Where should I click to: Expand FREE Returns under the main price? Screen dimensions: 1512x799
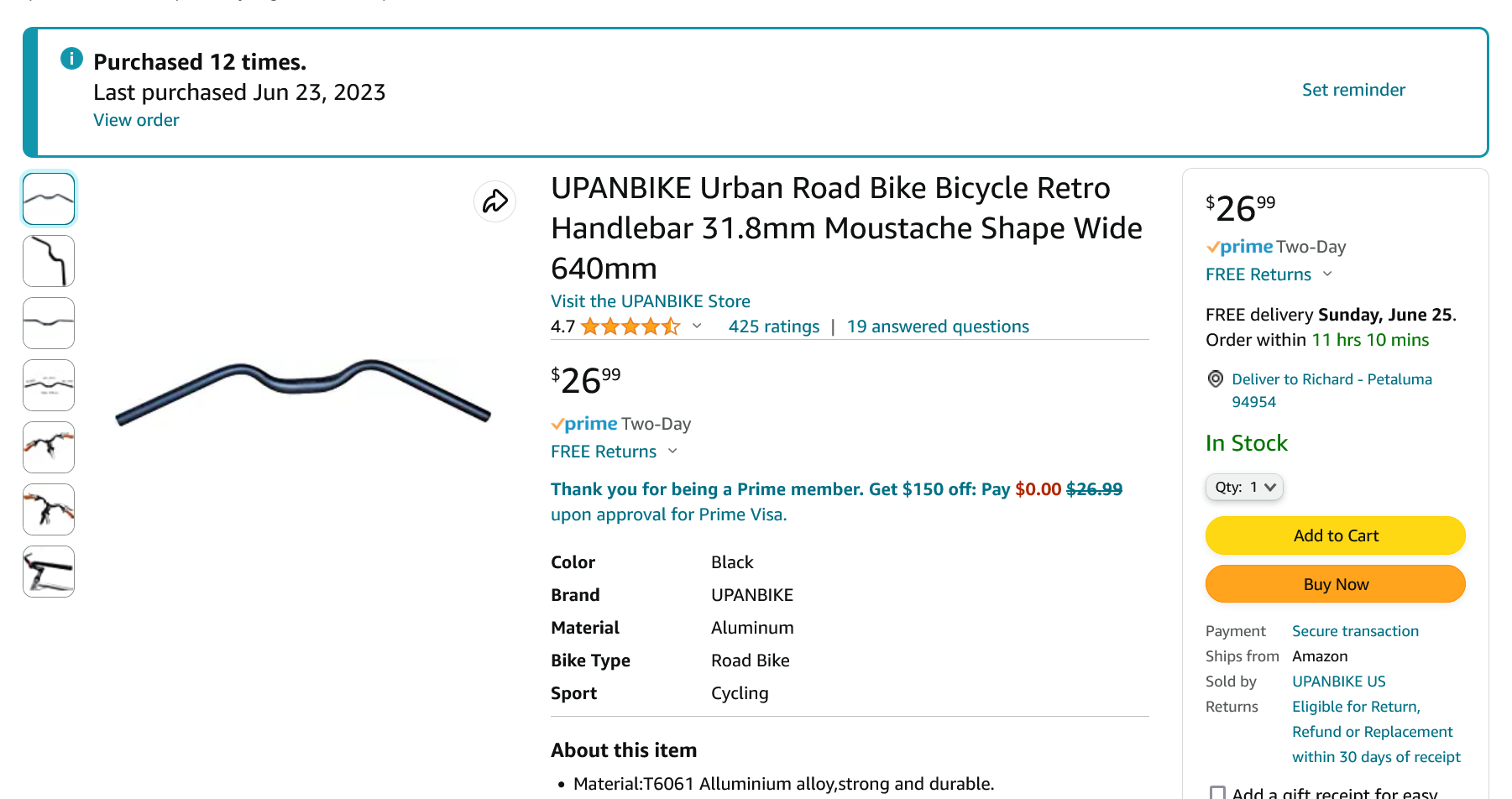click(672, 452)
